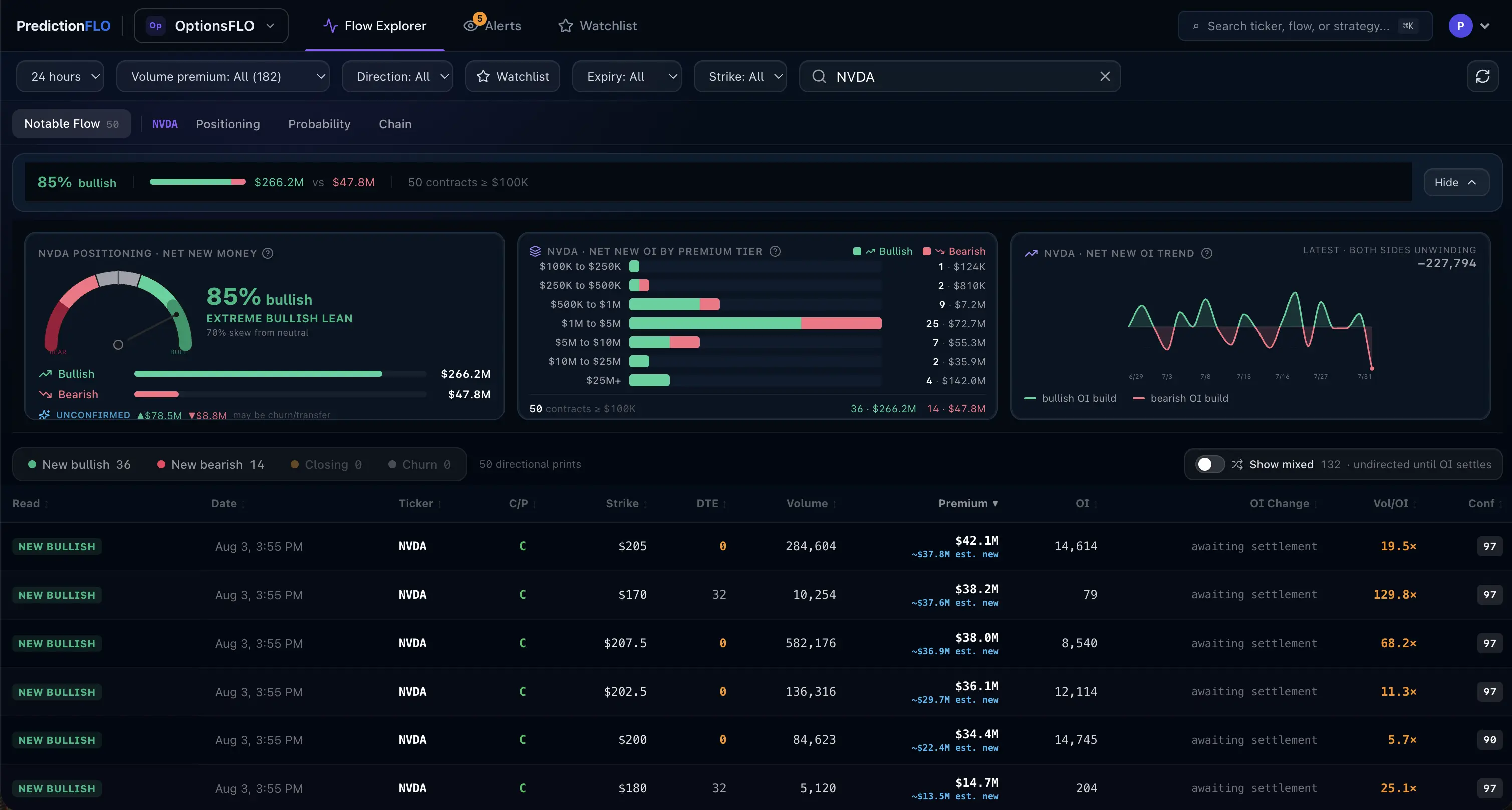Viewport: 1512px width, 810px height.
Task: Toggle the Show mixed switch
Action: (x=1209, y=464)
